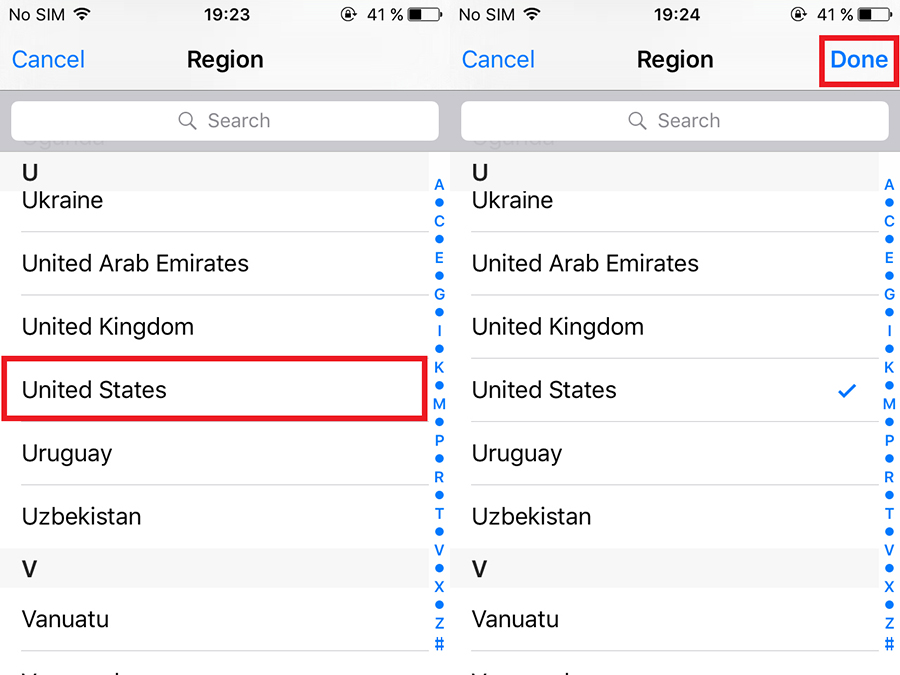Tap the blue checkmark beside United States
This screenshot has height=675, width=900.
(x=846, y=390)
